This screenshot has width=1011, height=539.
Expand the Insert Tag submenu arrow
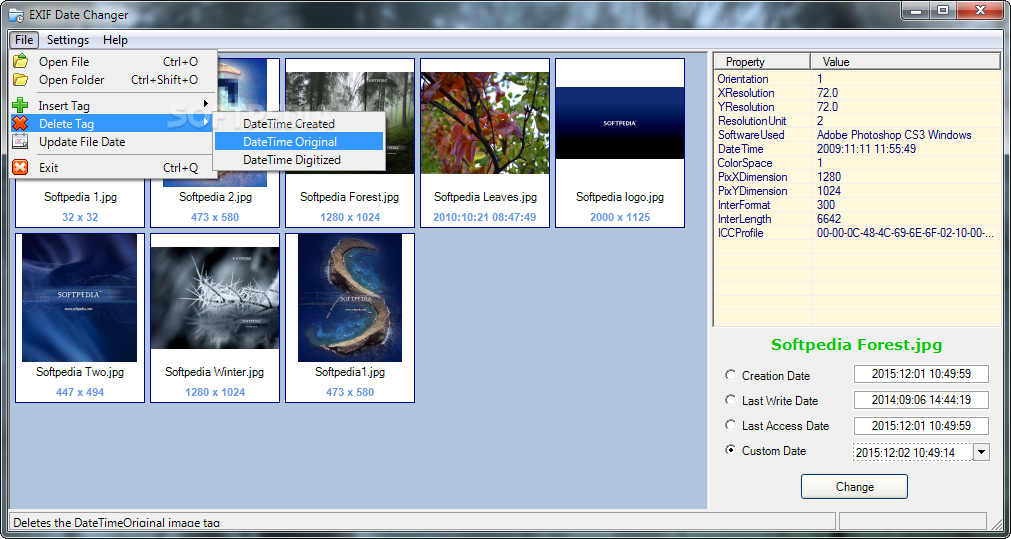pyautogui.click(x=206, y=104)
